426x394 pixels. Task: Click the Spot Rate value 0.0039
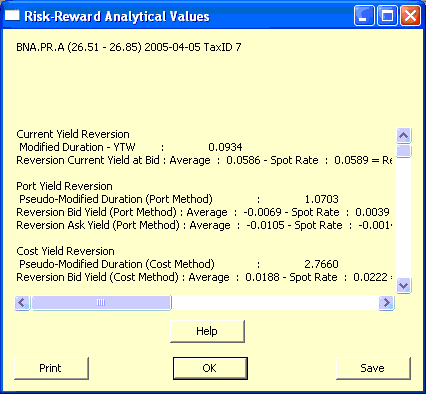tap(372, 212)
